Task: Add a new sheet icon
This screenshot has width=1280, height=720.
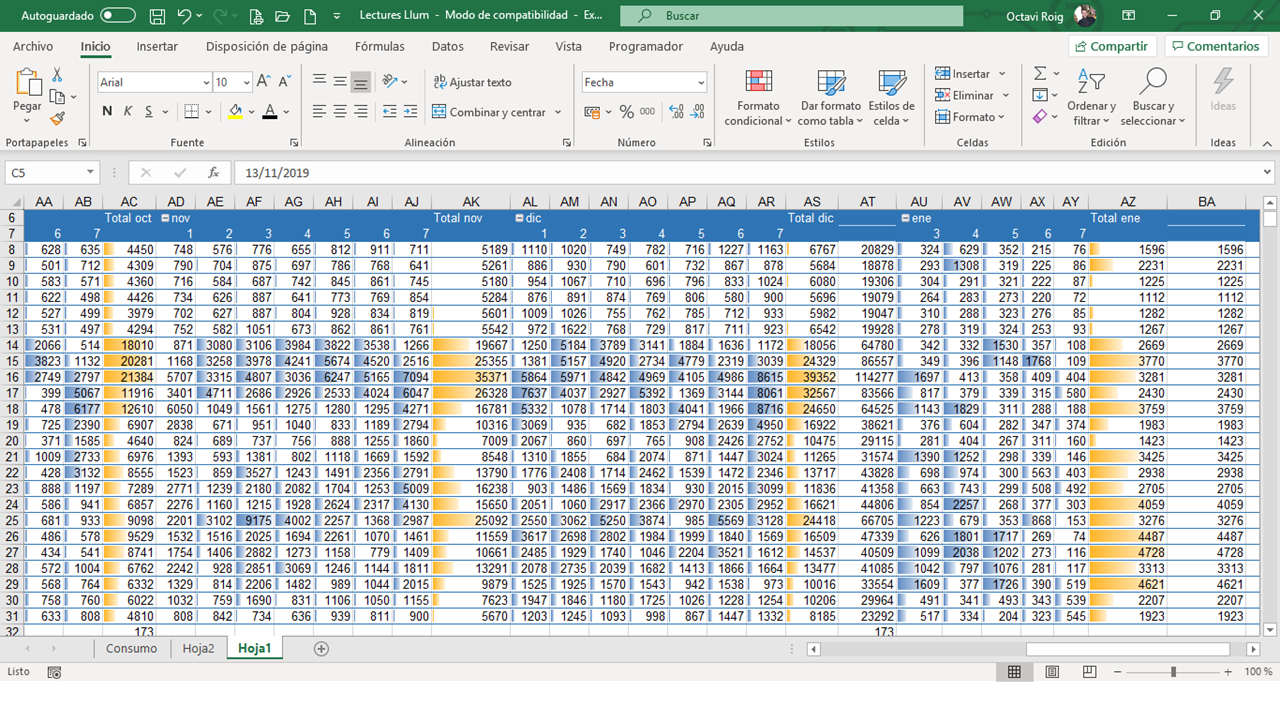Action: [321, 648]
